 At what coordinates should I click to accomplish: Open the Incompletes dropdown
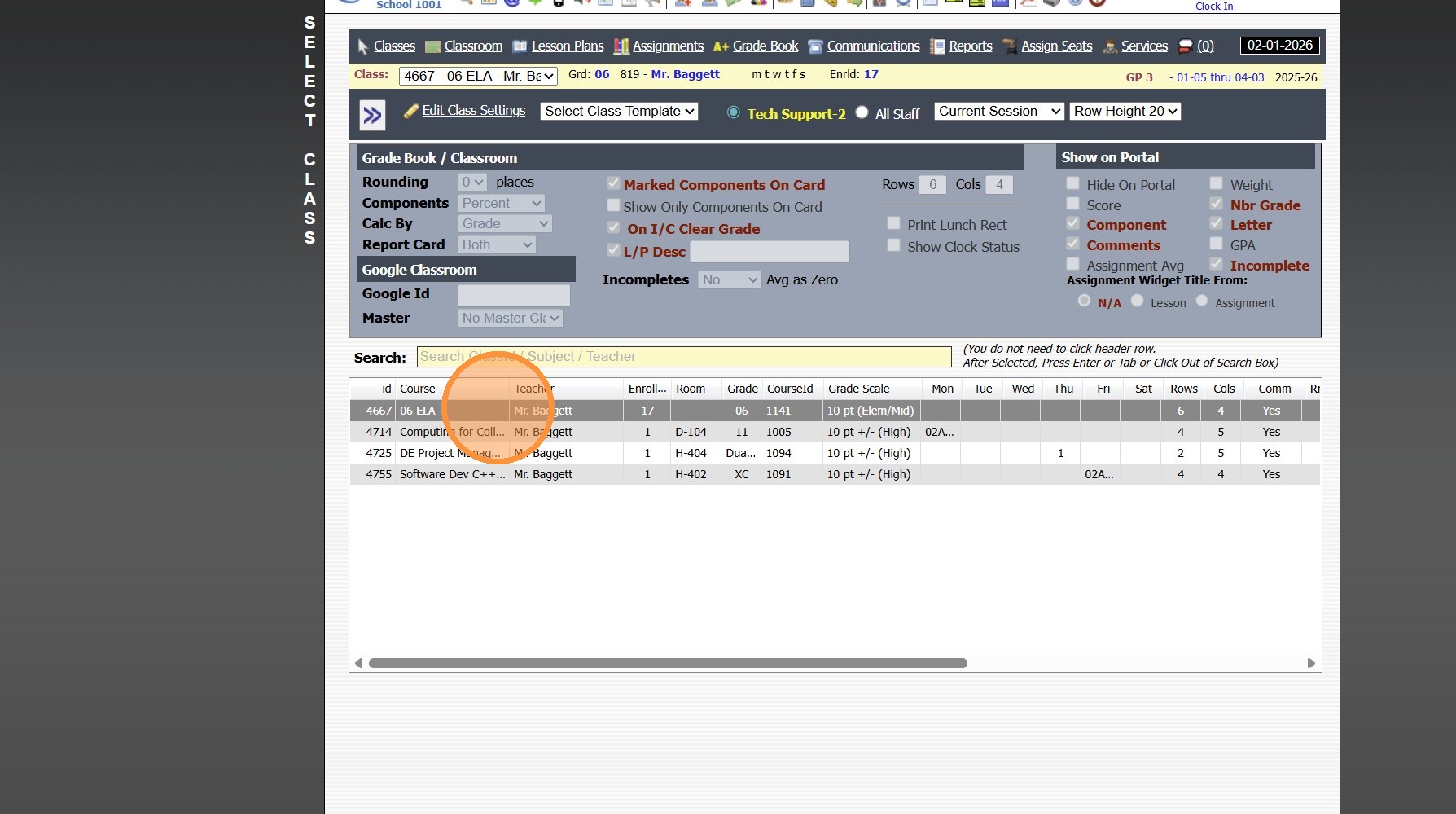[x=730, y=279]
